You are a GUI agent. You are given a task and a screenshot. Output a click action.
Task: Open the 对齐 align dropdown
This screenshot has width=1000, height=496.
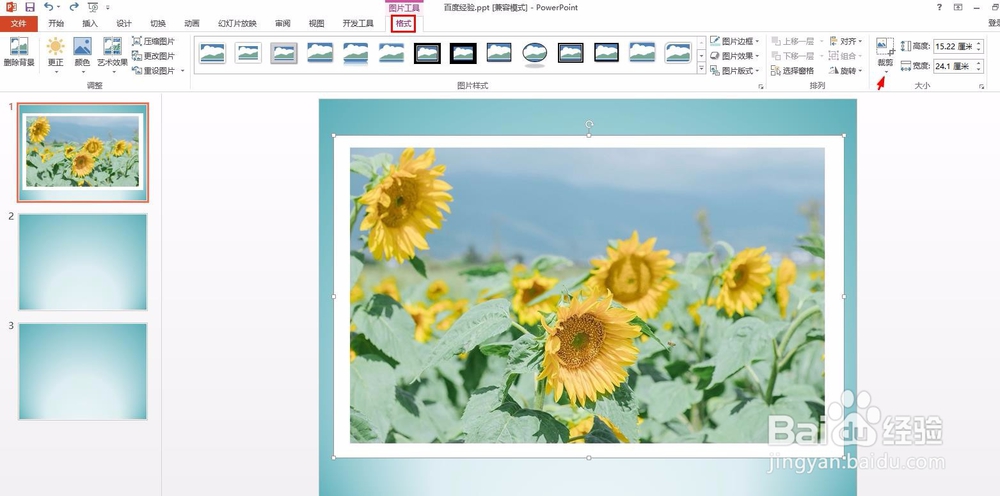[x=846, y=41]
